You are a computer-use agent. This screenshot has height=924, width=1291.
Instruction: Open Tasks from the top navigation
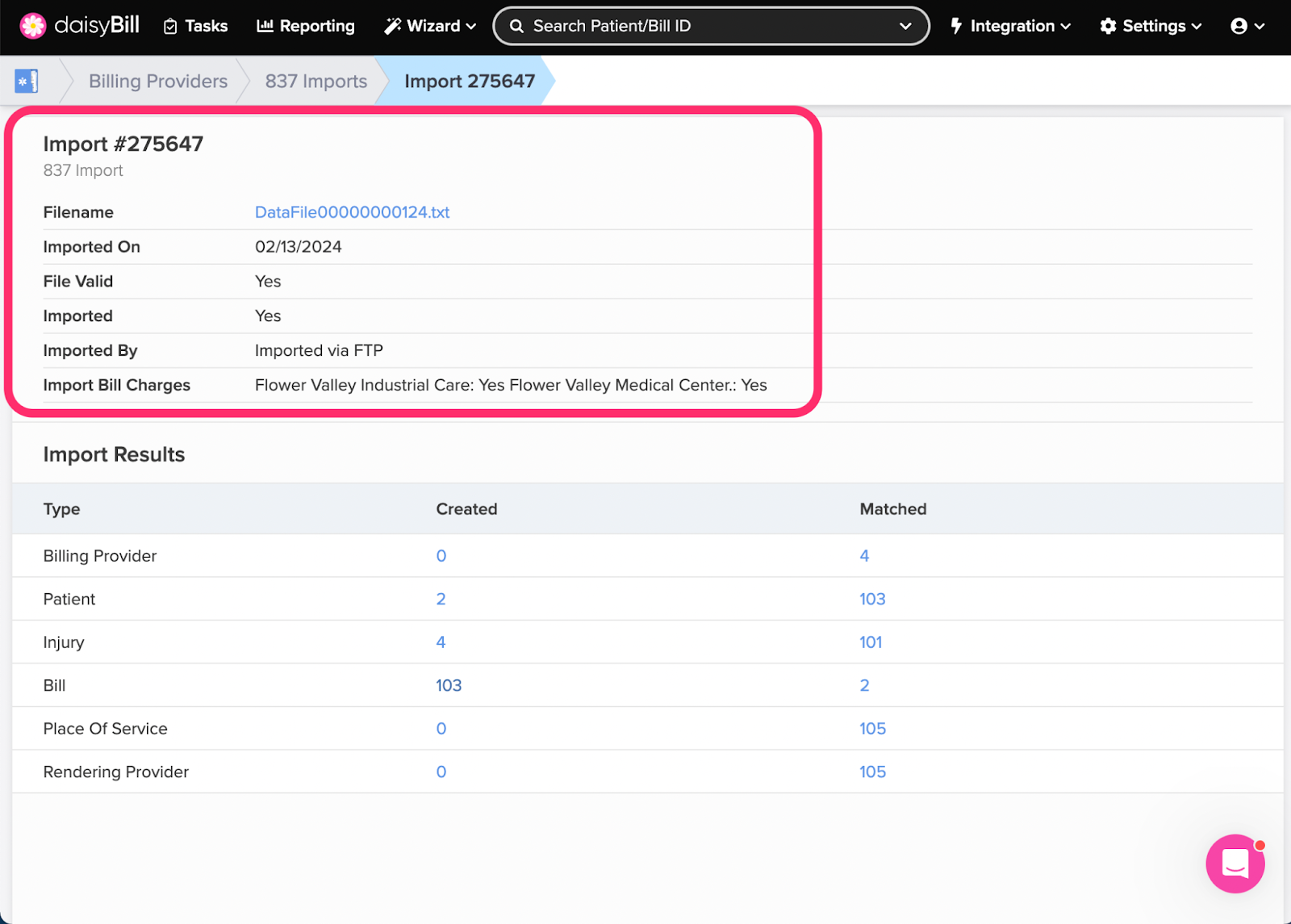pos(195,26)
